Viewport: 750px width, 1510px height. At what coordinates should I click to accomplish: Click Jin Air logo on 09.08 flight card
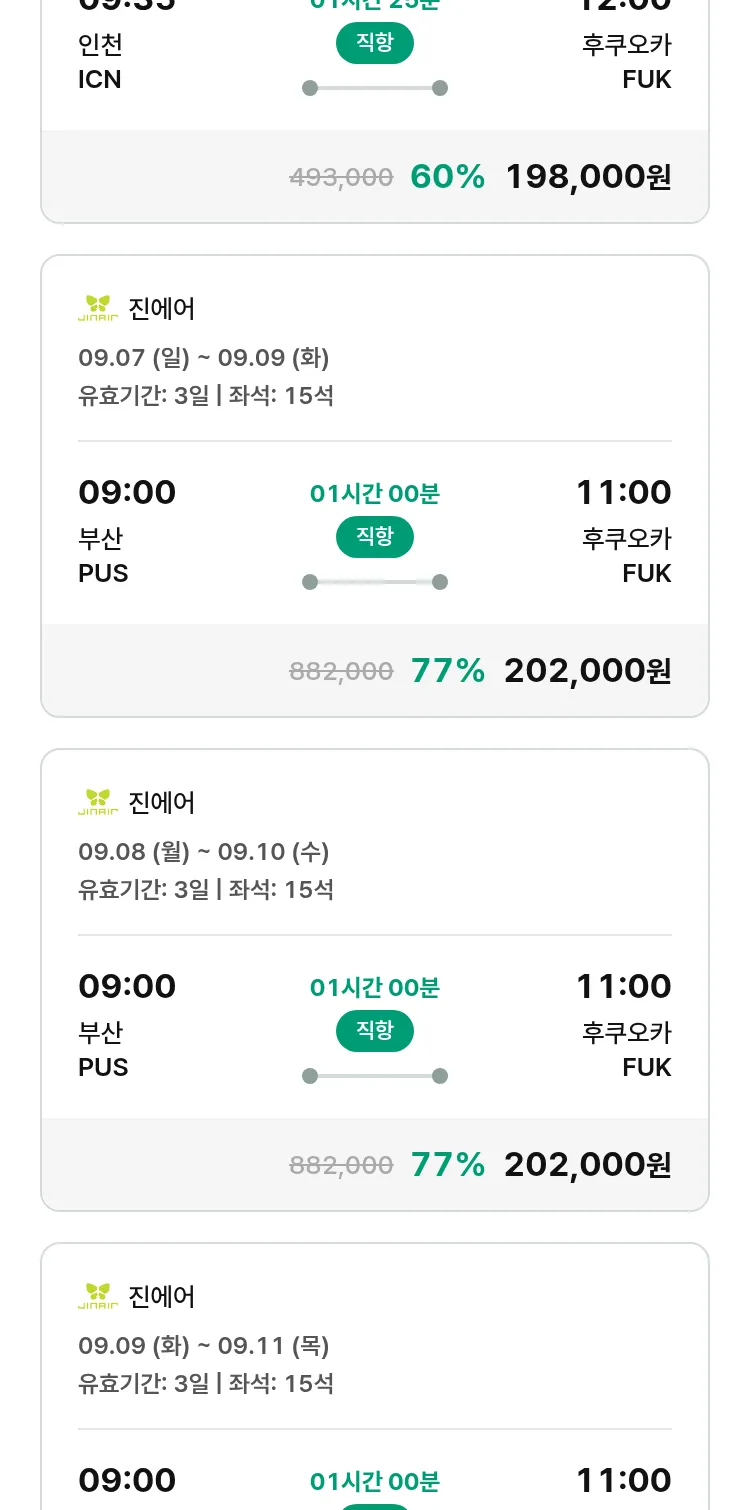[98, 802]
